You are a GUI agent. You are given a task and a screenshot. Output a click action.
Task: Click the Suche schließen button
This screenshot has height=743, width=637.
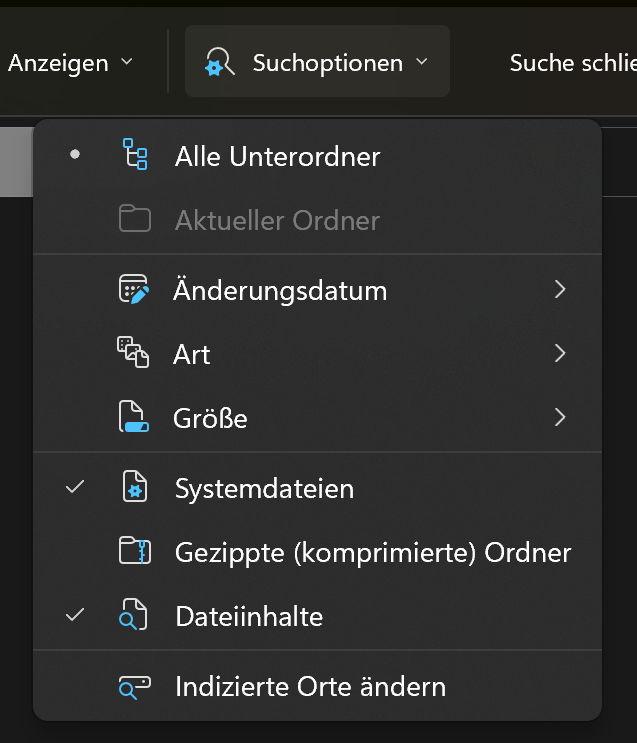coord(572,62)
